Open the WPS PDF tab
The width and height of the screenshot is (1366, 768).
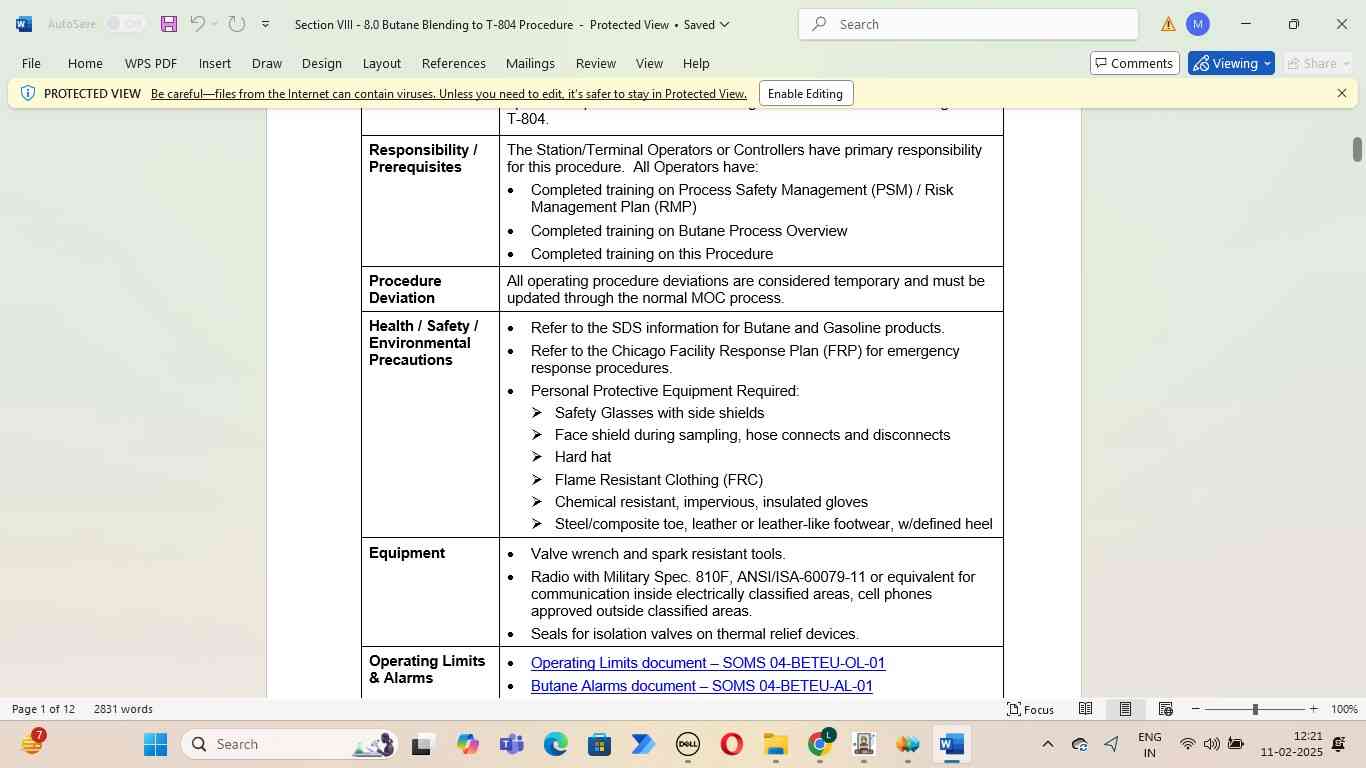pyautogui.click(x=151, y=63)
